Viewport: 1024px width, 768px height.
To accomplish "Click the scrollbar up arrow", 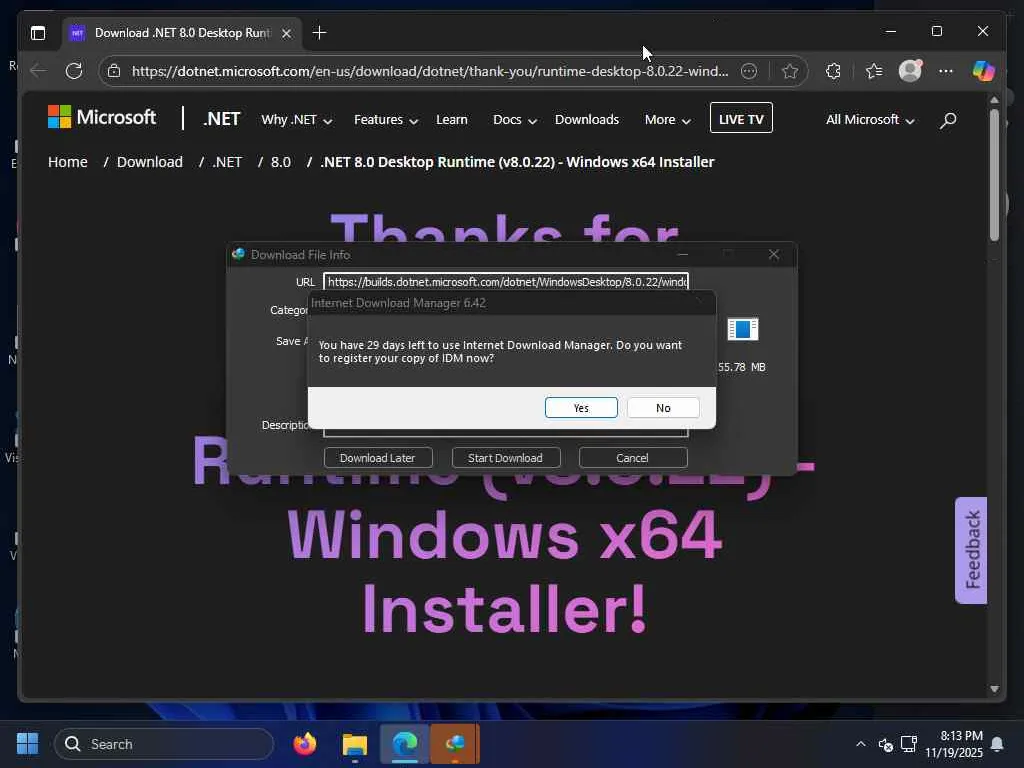I will [x=994, y=100].
